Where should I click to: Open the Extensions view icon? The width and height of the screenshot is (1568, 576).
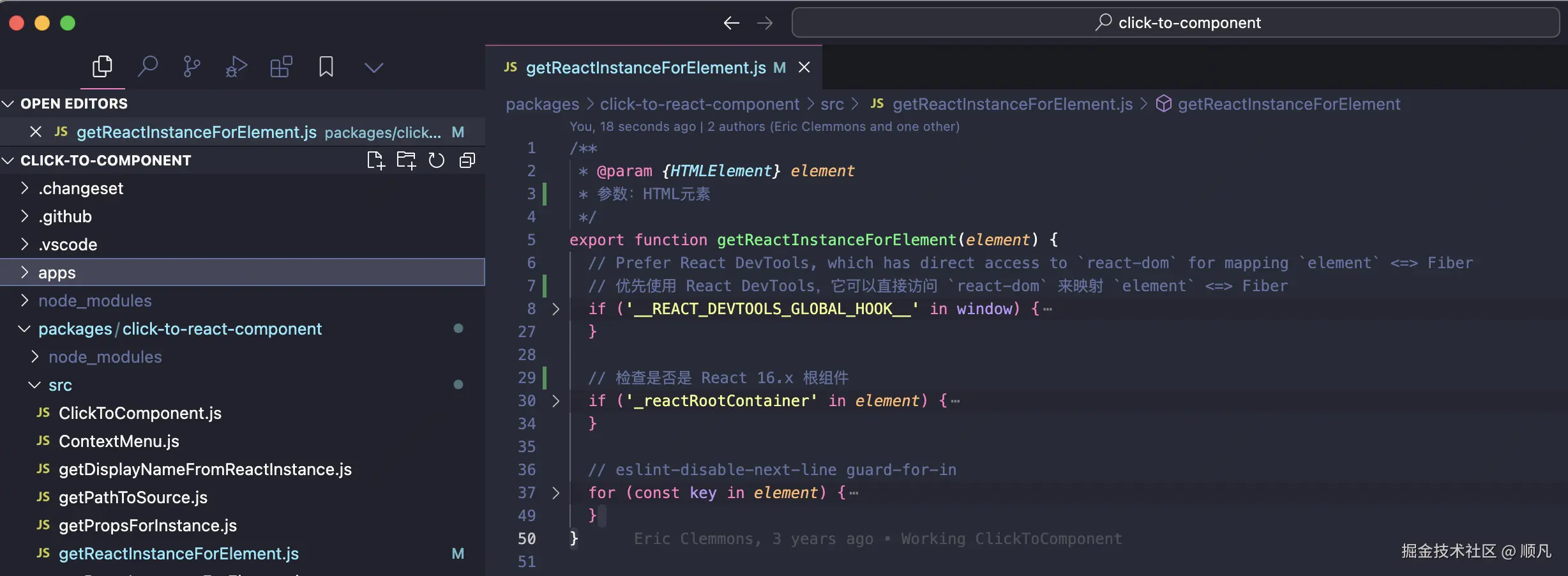[x=281, y=66]
